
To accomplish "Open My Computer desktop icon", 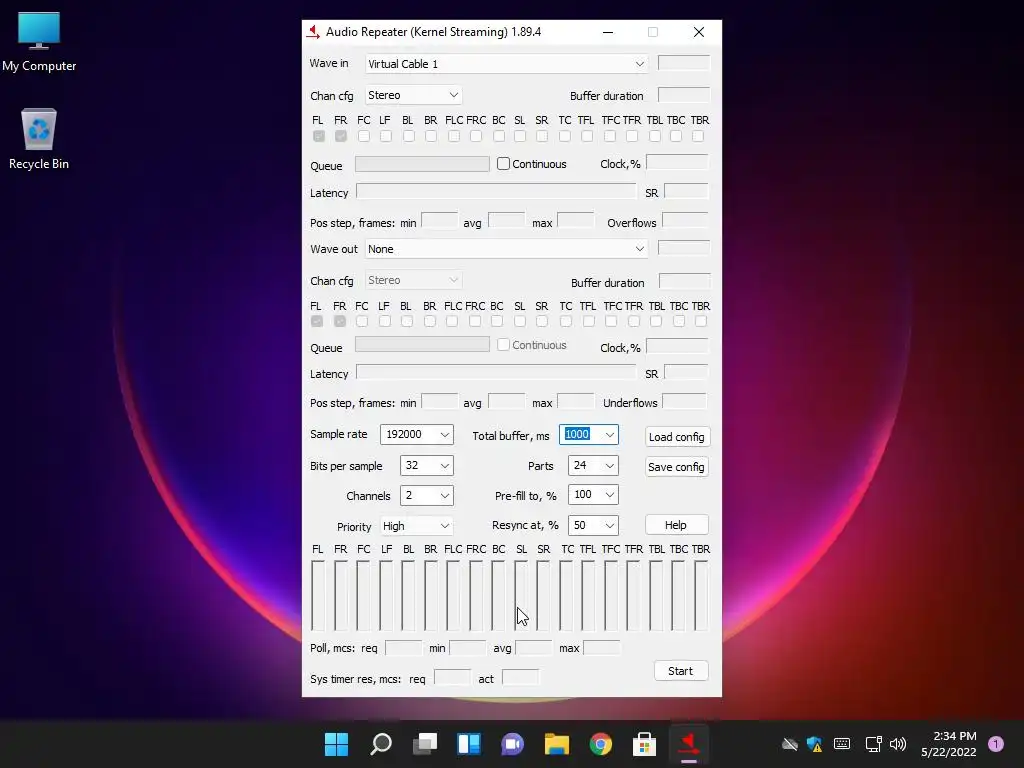I will 39,41.
